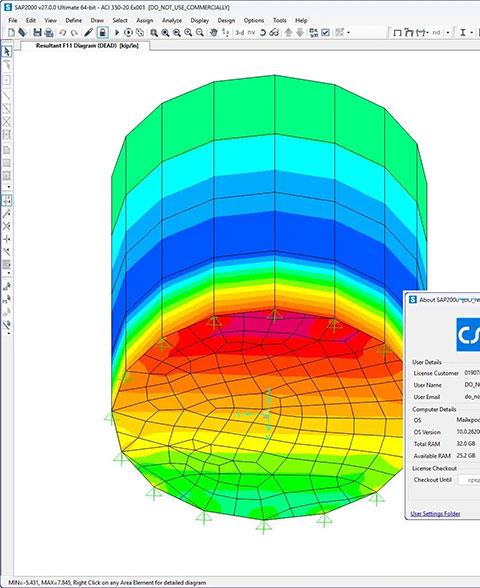
Task: Select the Draw Special Joint tool
Action: tap(7, 80)
